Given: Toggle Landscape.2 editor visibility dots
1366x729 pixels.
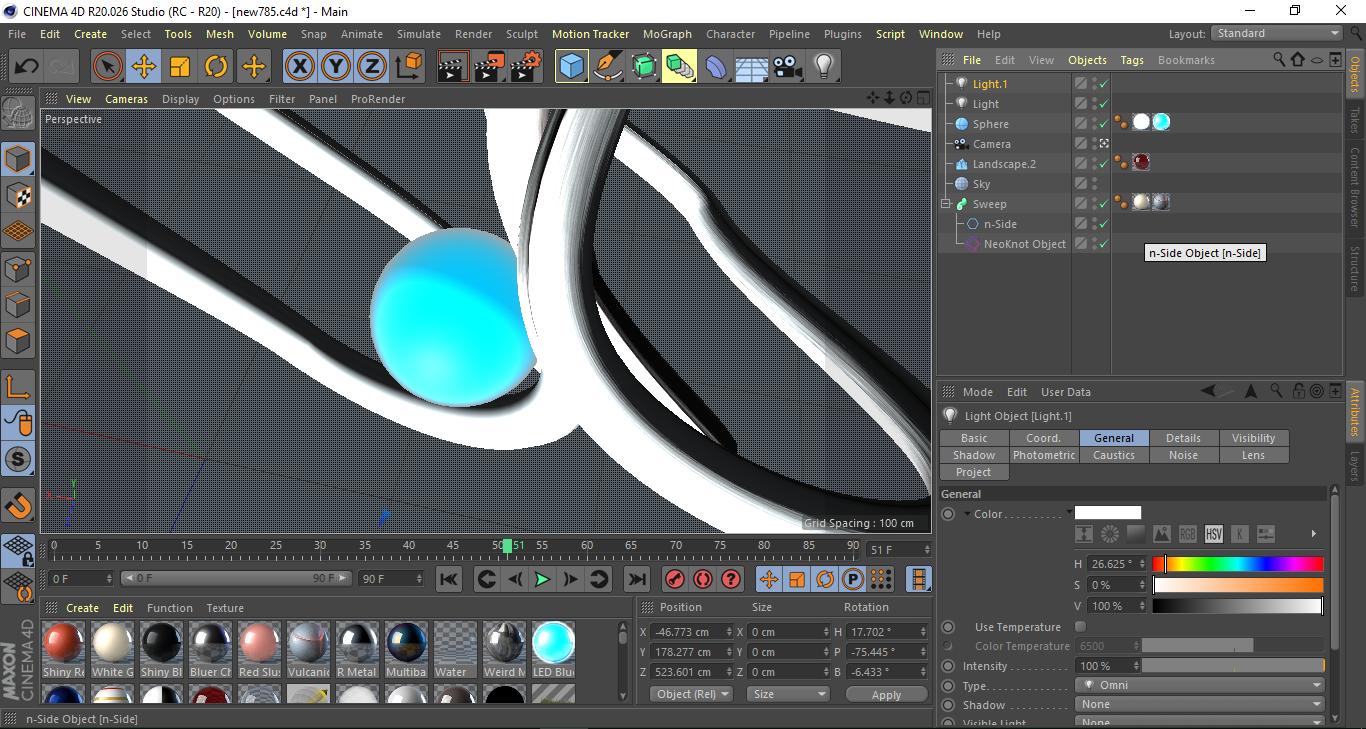Looking at the screenshot, I should [1095, 164].
